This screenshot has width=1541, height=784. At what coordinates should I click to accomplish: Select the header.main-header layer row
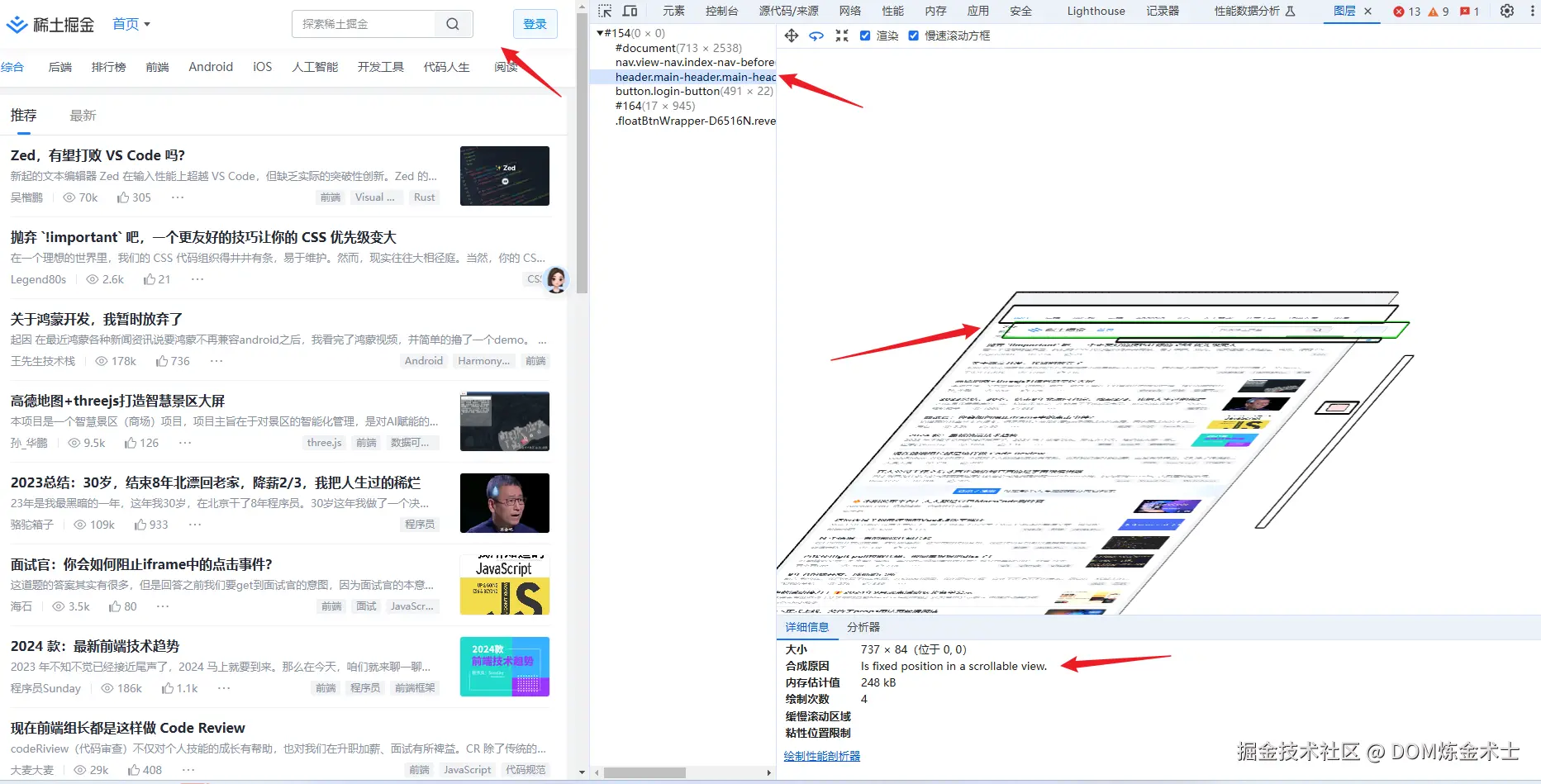[683, 77]
